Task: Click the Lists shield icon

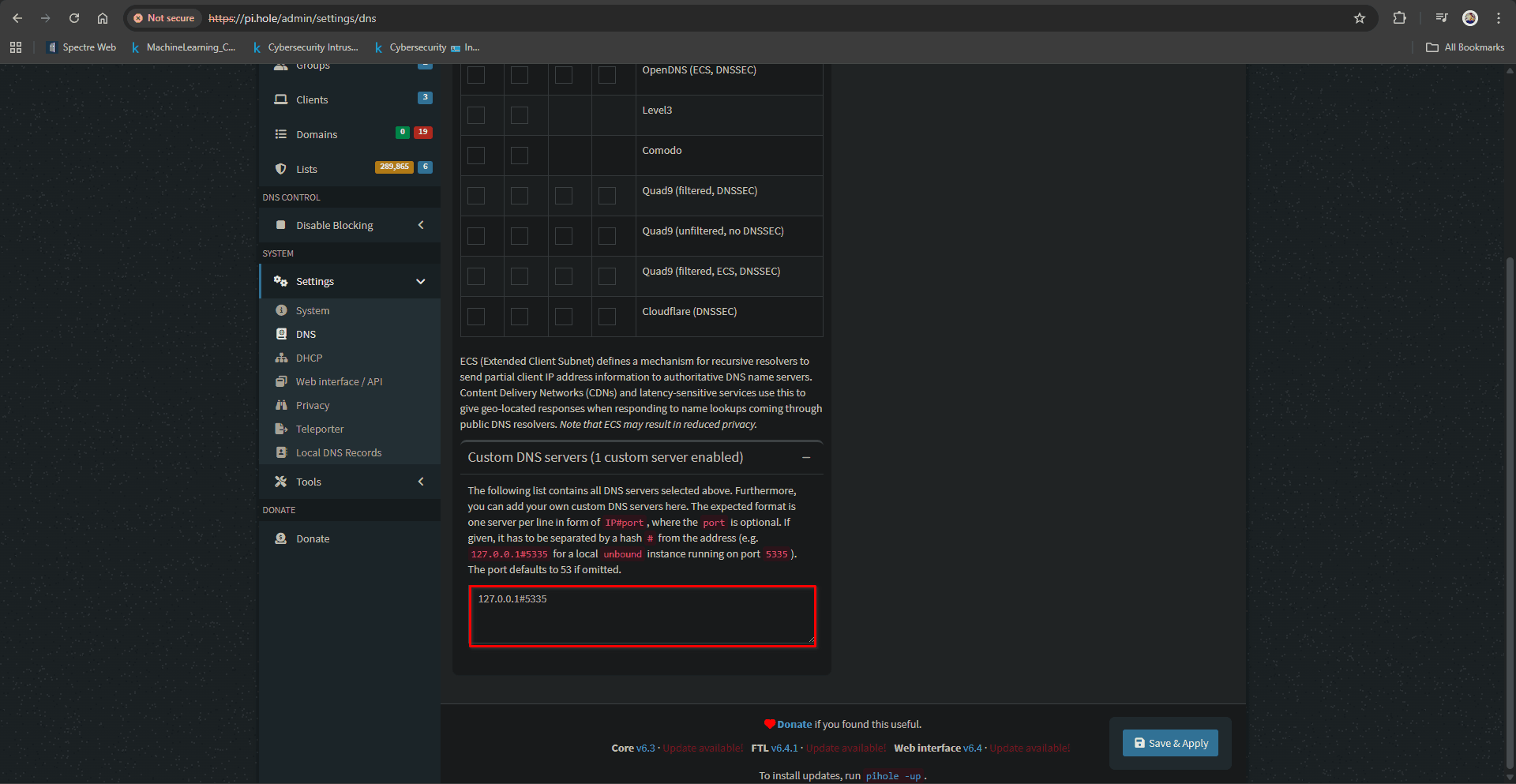Action: coord(281,169)
